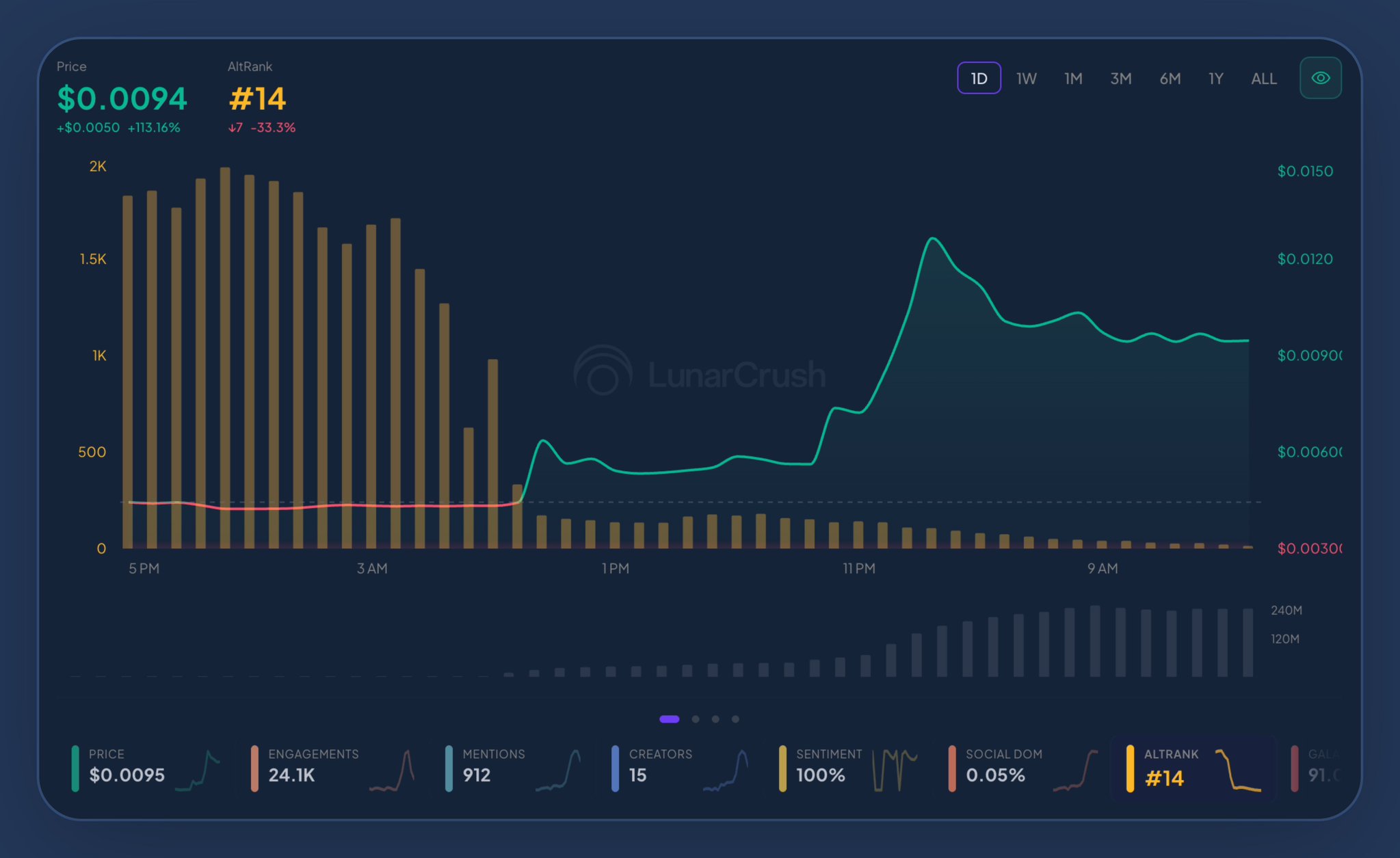Open the SENTIMENT metric card
Viewport: 1400px width, 858px height.
848,768
